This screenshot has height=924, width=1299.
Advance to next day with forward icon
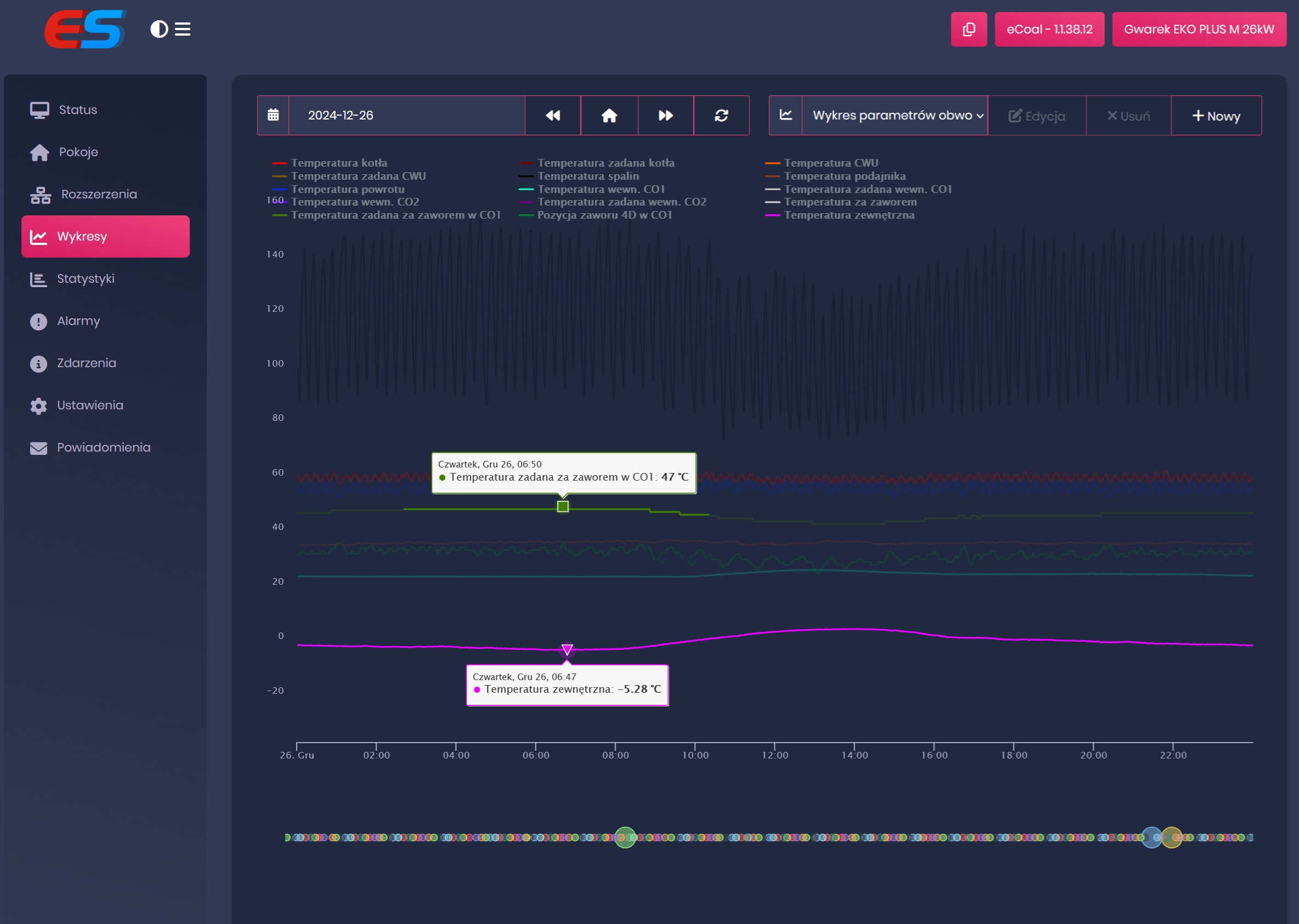point(666,116)
